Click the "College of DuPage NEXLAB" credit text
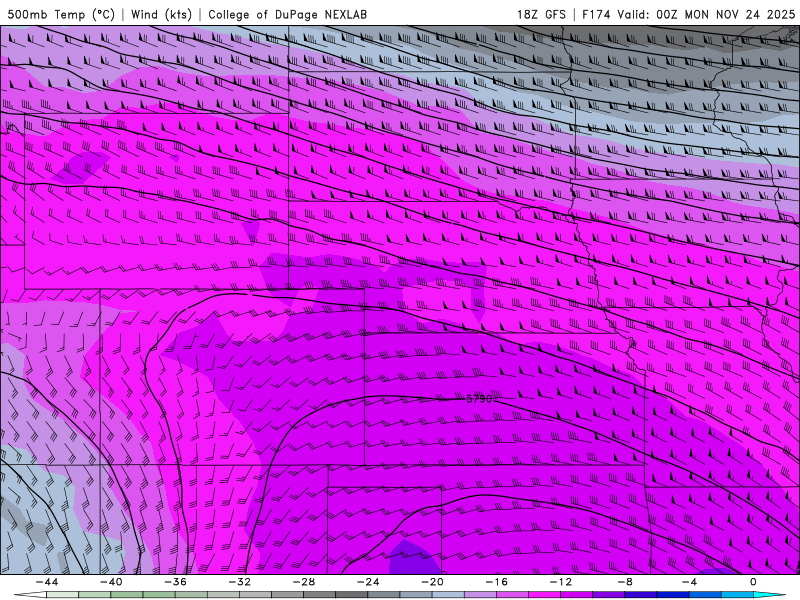800x600 pixels. 287,14
